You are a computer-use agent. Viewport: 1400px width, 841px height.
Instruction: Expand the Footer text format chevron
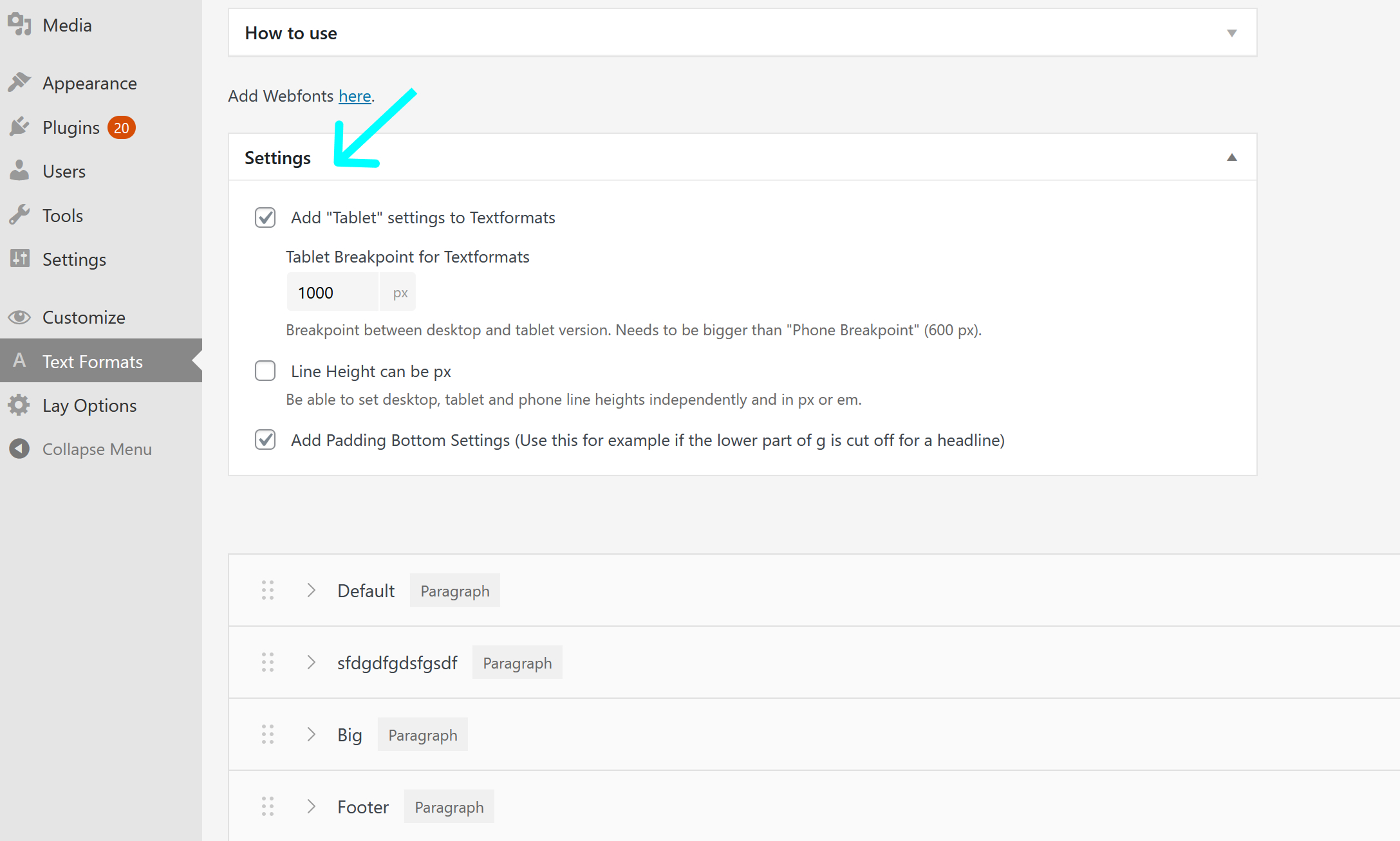click(x=311, y=806)
